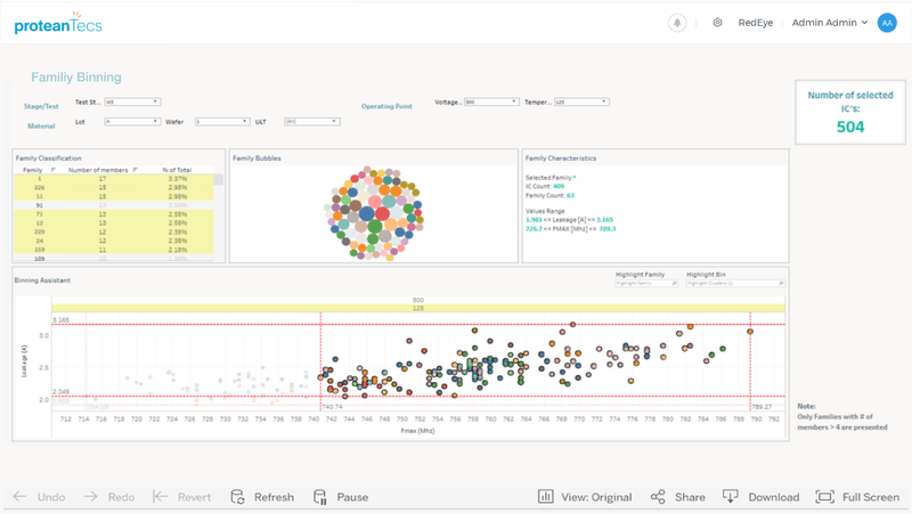Screen dimensions: 912x514
Task: Click the Share icon
Action: [658, 497]
